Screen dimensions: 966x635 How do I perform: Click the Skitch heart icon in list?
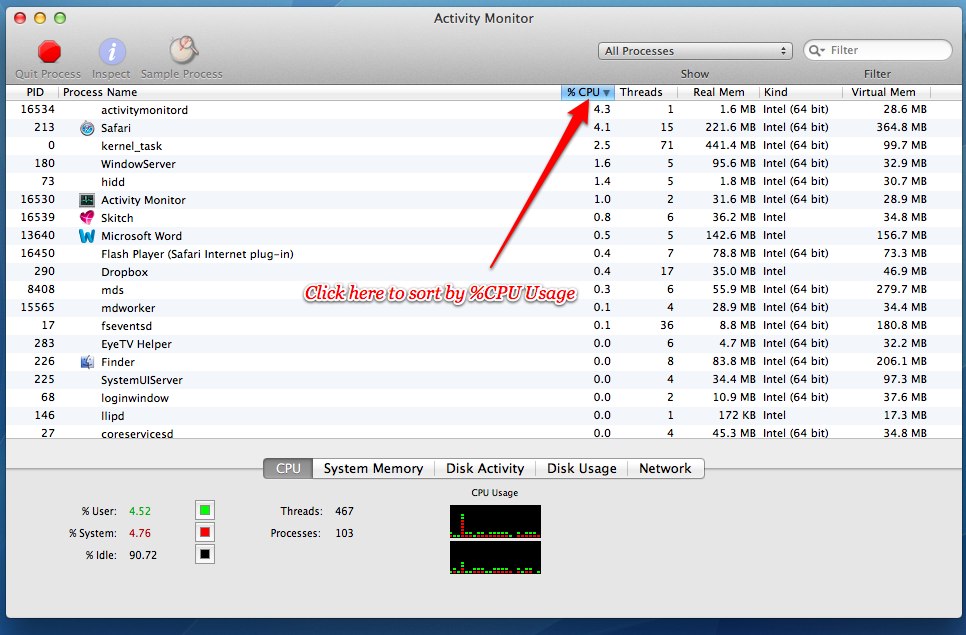[x=87, y=217]
